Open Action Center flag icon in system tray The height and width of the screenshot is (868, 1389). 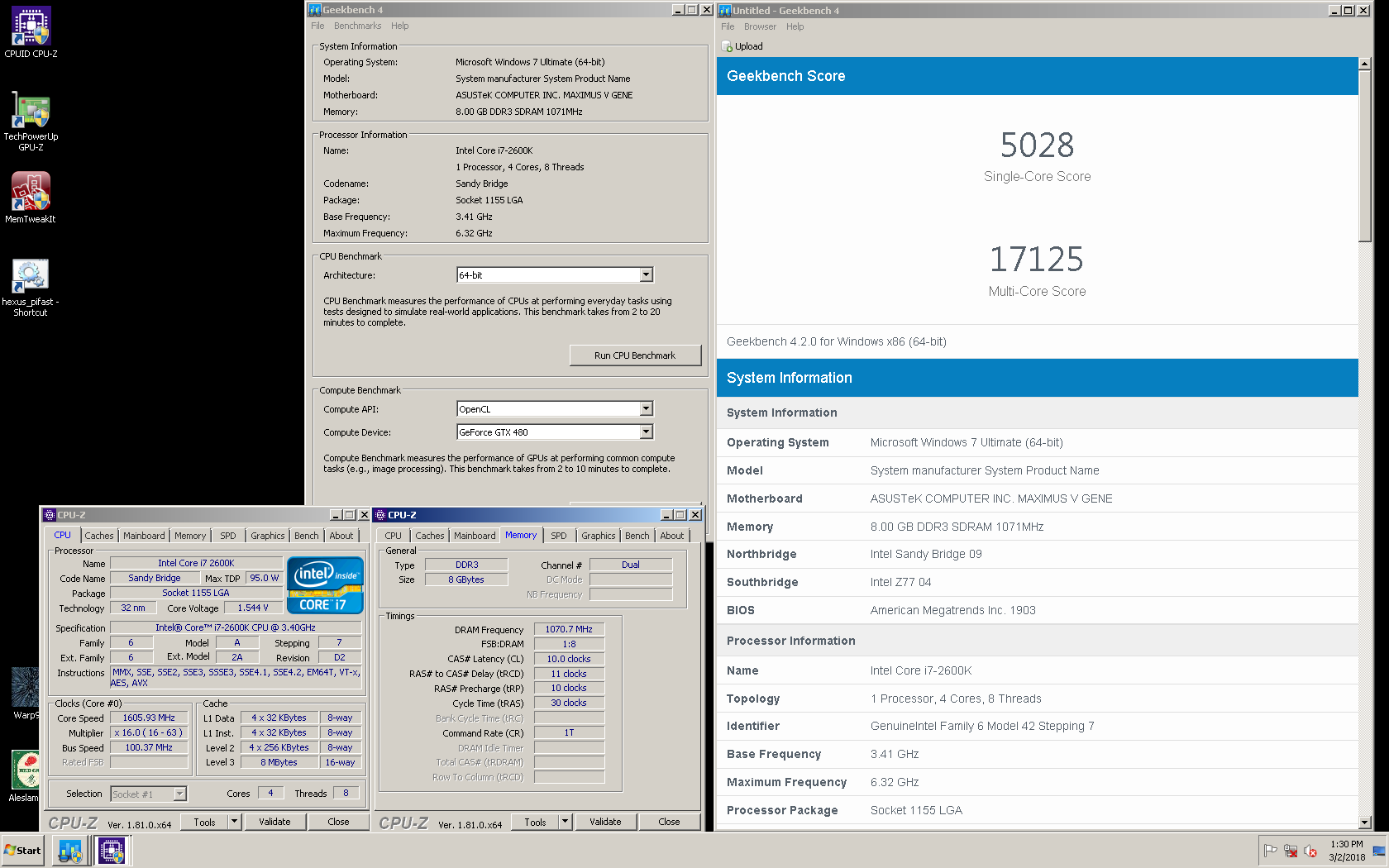coord(1271,851)
